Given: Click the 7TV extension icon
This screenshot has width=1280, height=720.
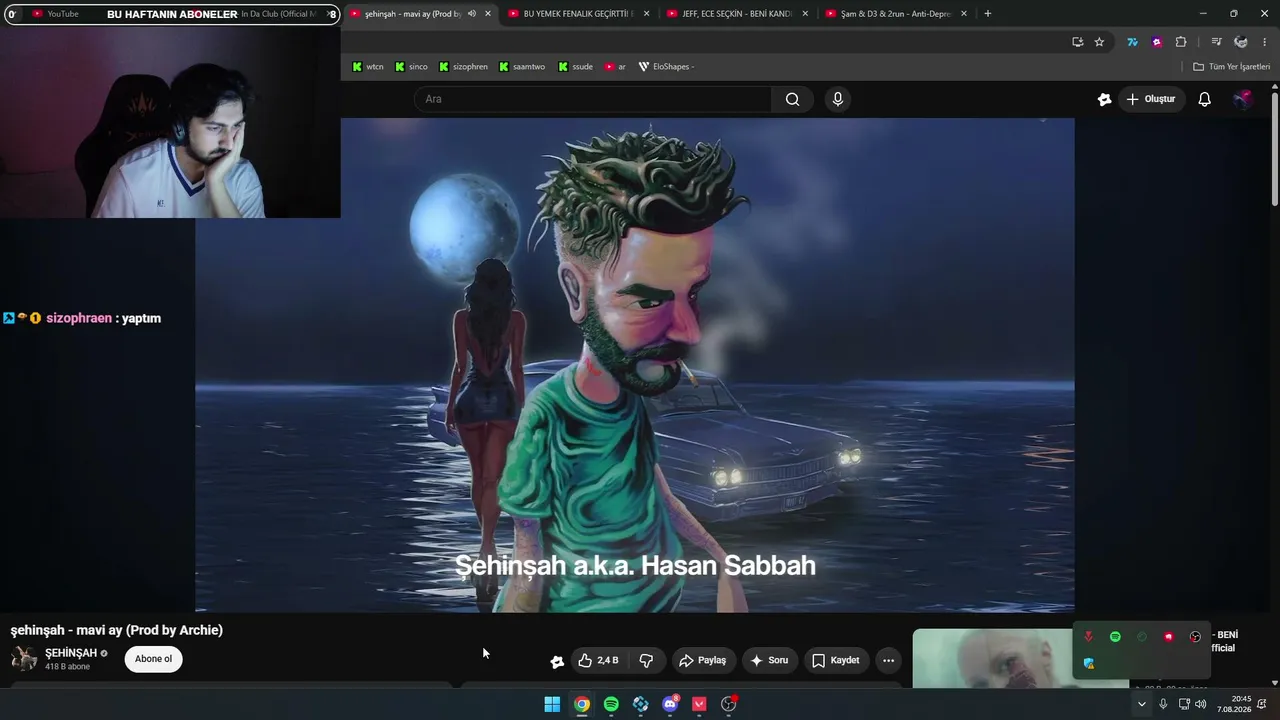Looking at the screenshot, I should coord(1132,42).
